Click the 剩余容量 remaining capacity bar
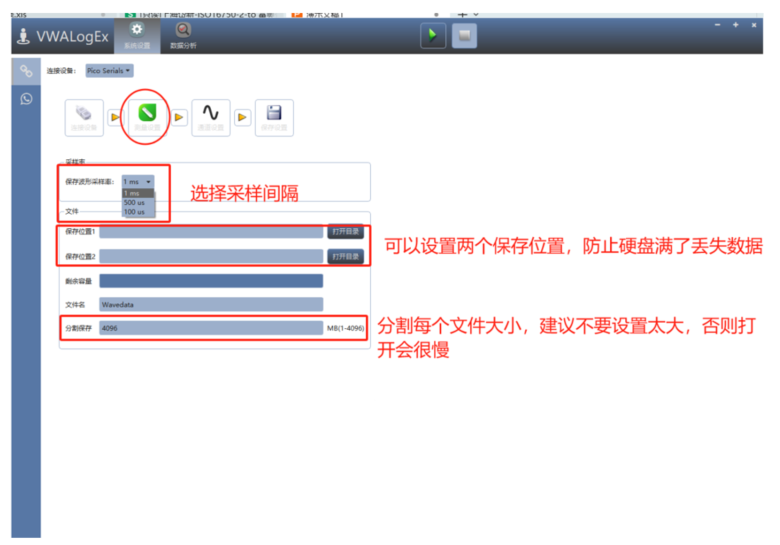 point(211,281)
